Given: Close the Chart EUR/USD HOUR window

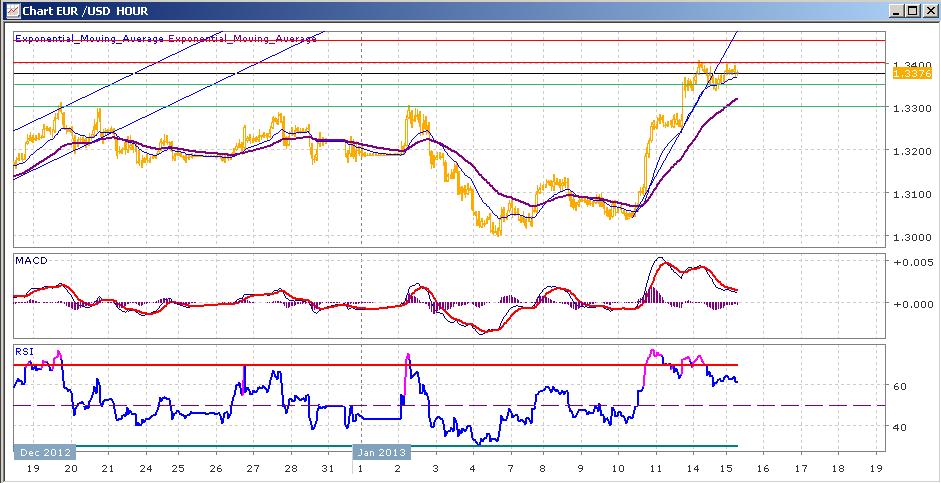Looking at the screenshot, I should (928, 11).
